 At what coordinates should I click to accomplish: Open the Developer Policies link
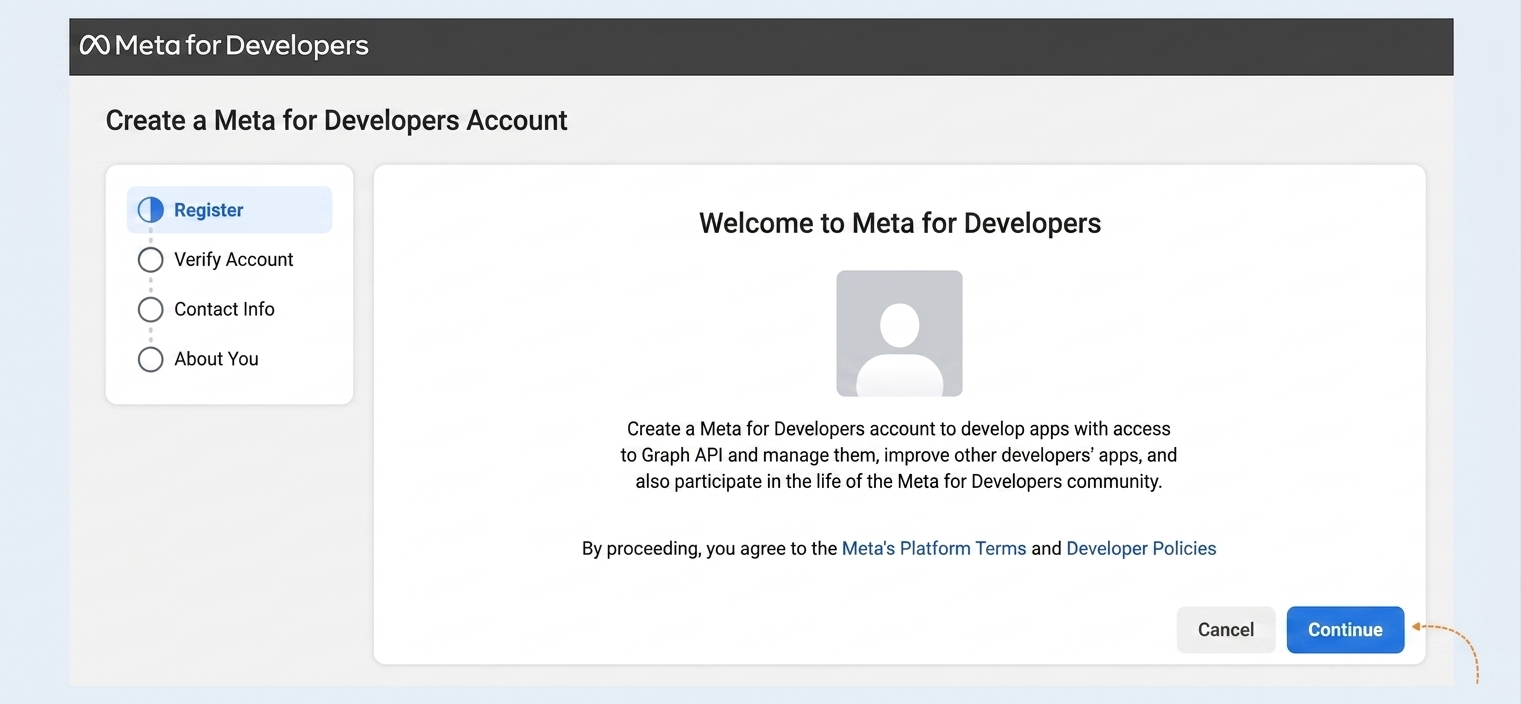(1141, 548)
